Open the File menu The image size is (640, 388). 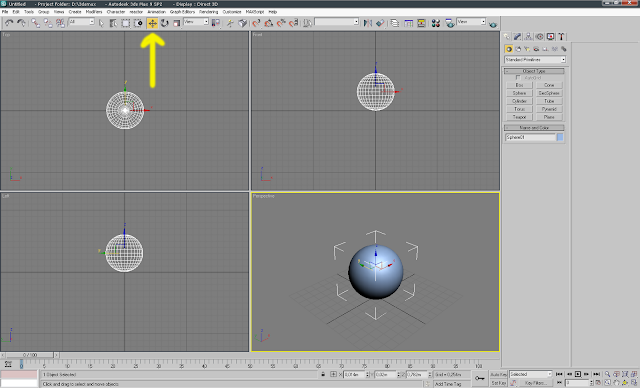coord(5,12)
